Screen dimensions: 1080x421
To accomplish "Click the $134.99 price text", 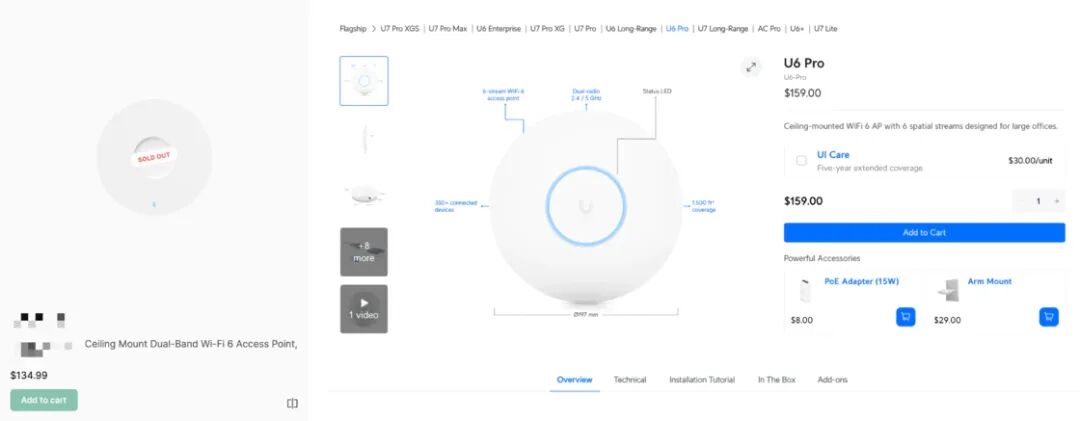I will (29, 376).
